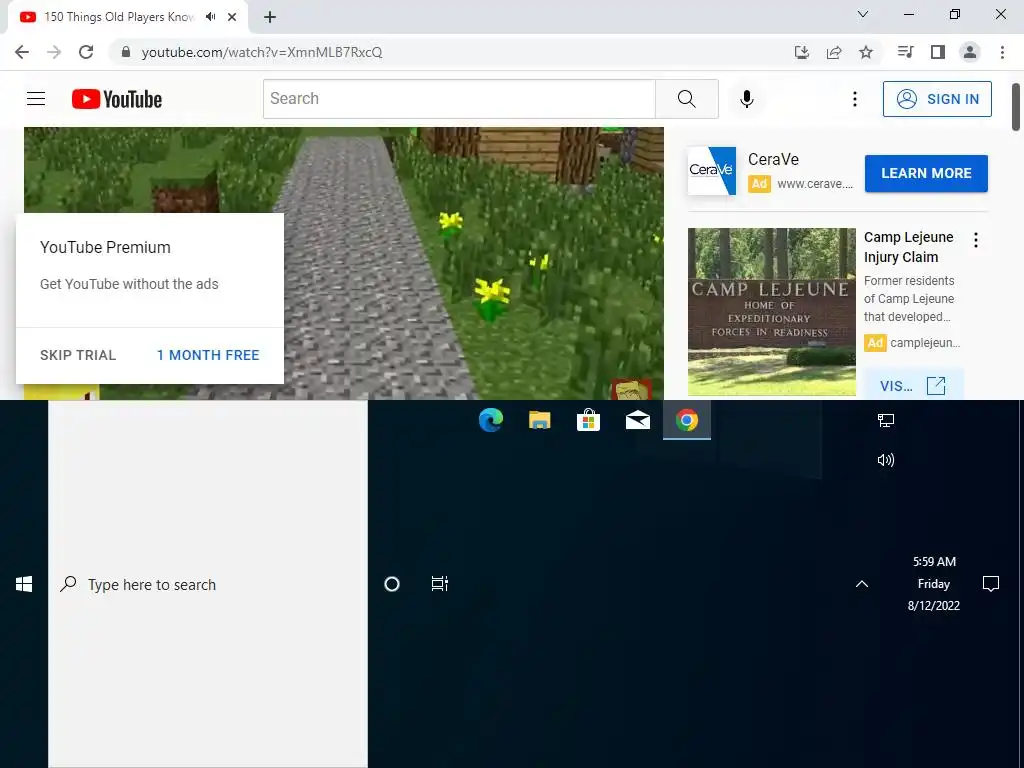Image resolution: width=1024 pixels, height=768 pixels.
Task: Click 1 MONTH FREE in the Premium popup
Action: (x=208, y=355)
